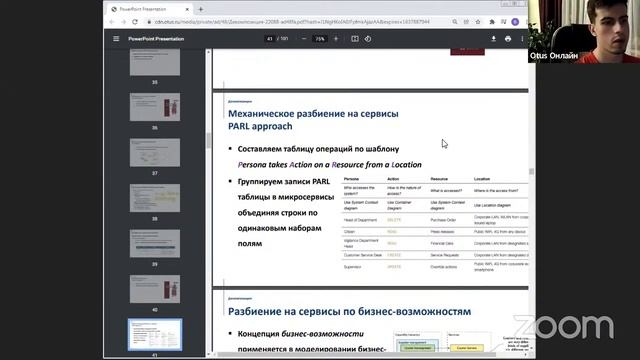Click the document vertical scrollbar thumb
The height and width of the screenshot is (360, 640).
[531, 171]
